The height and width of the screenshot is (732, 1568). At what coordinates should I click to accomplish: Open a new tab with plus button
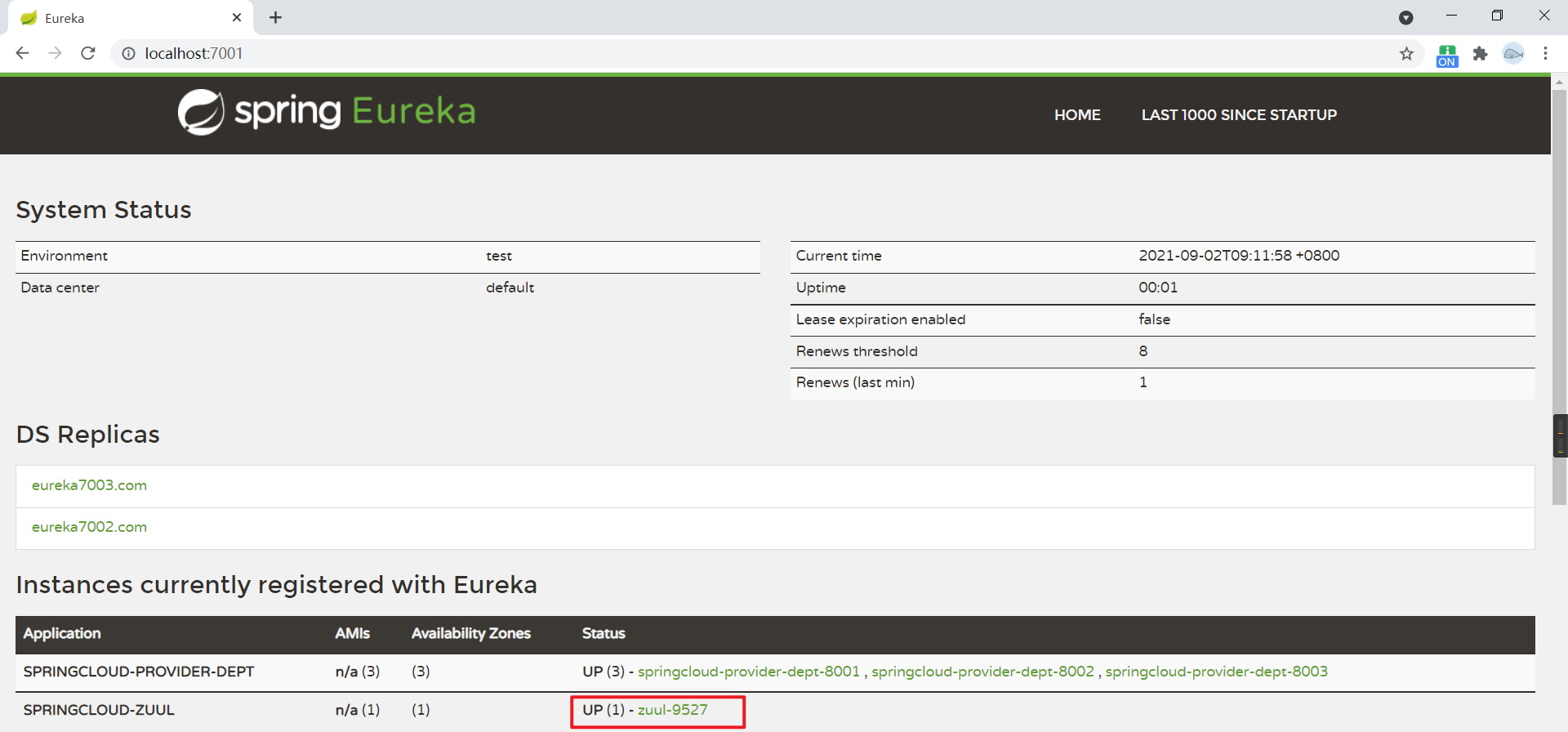(x=276, y=17)
